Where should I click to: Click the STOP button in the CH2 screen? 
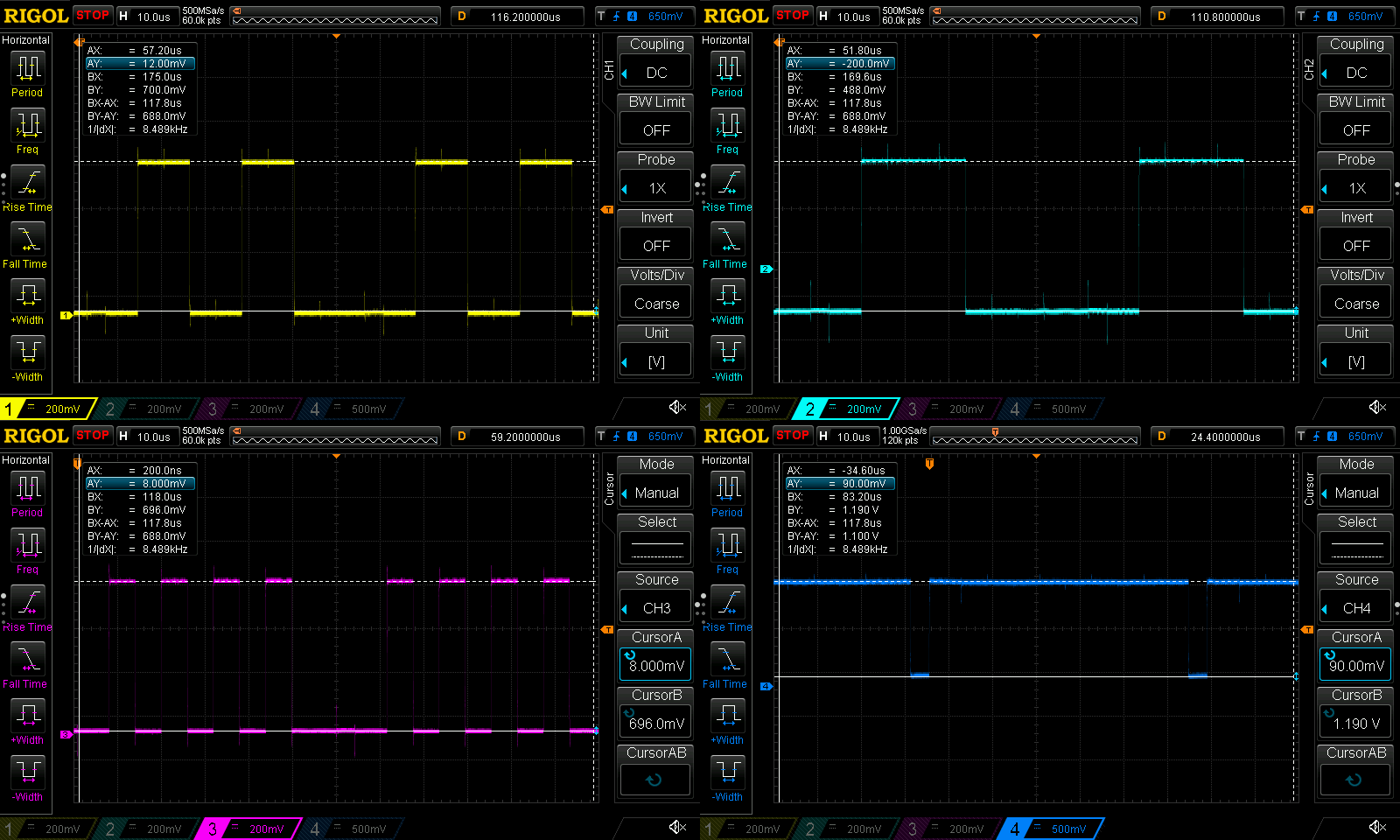(793, 15)
